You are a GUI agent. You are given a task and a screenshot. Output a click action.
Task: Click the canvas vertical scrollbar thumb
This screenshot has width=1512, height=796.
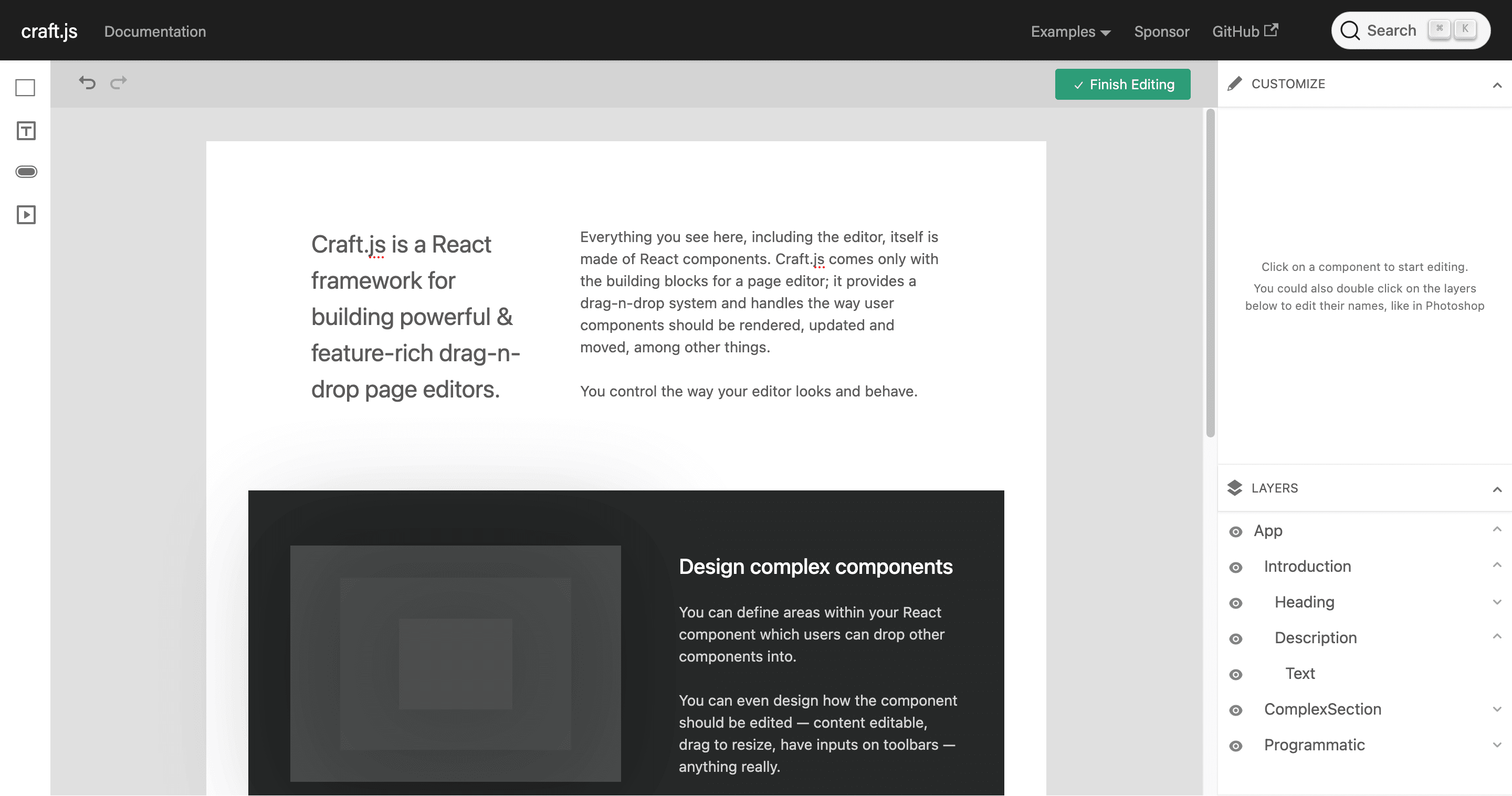(1210, 273)
